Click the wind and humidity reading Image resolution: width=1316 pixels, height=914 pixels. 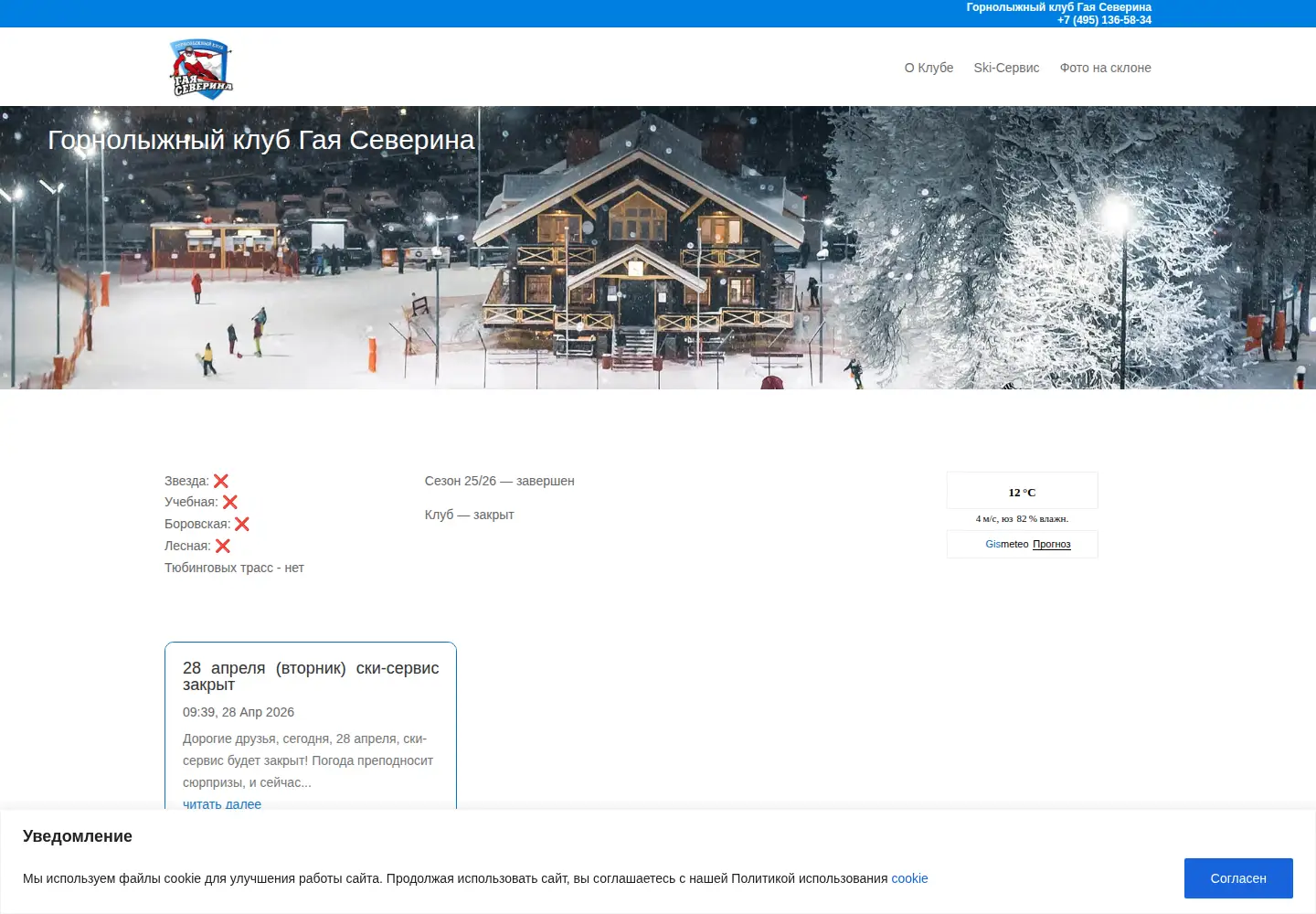pos(1022,518)
